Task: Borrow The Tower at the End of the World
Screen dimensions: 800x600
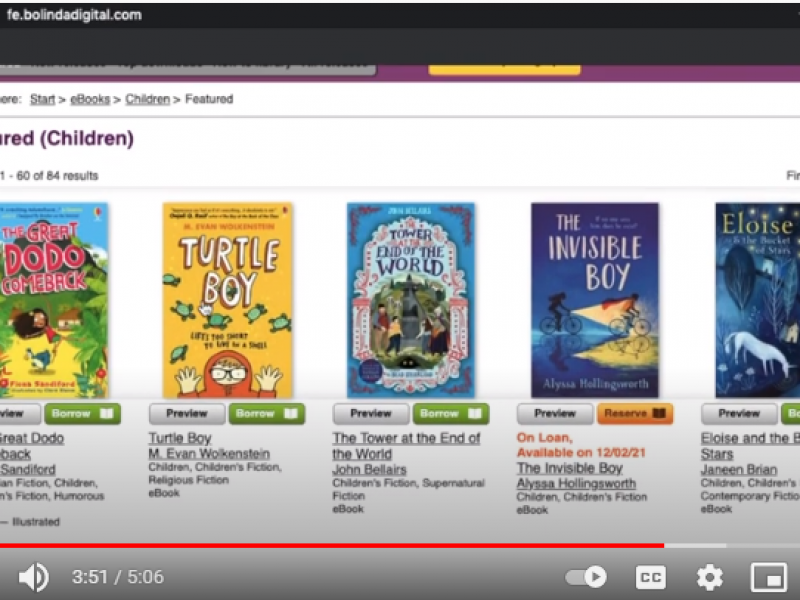Action: point(451,414)
